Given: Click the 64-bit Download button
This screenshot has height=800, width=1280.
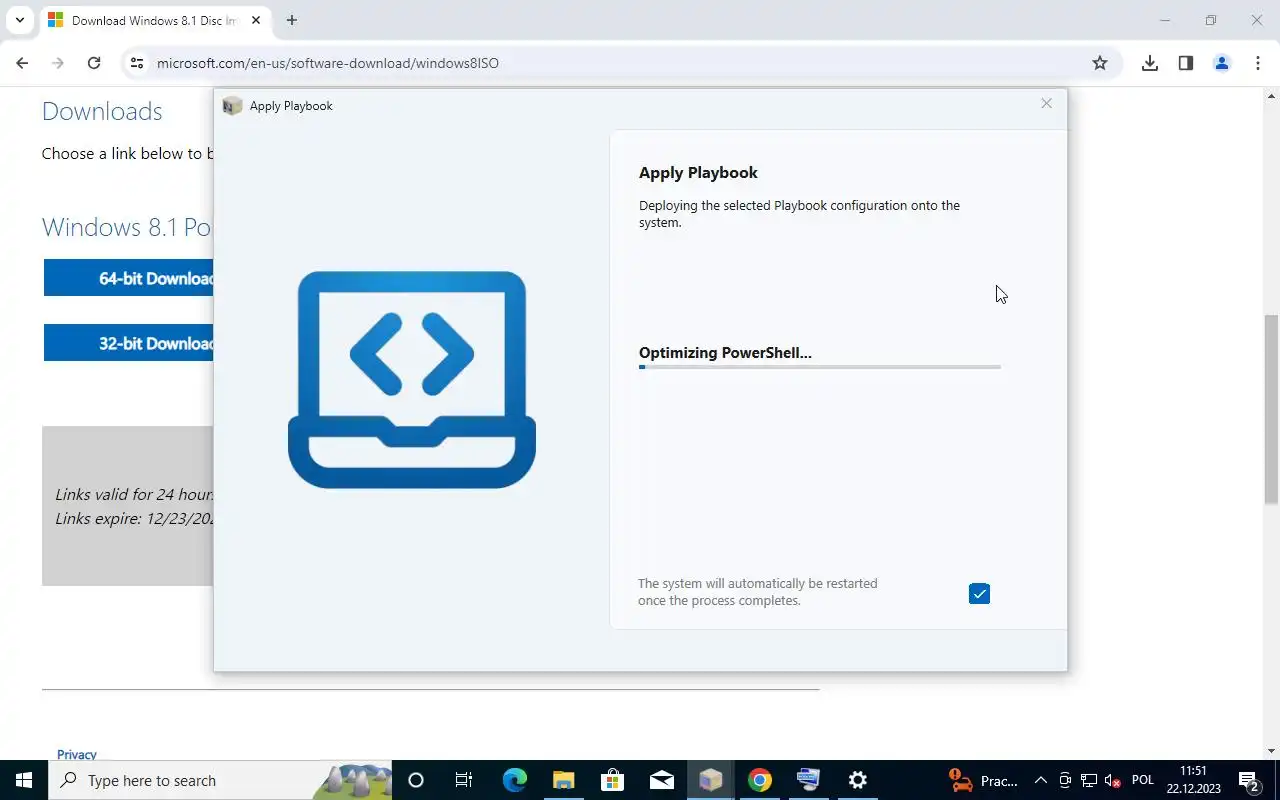Looking at the screenshot, I should [128, 278].
